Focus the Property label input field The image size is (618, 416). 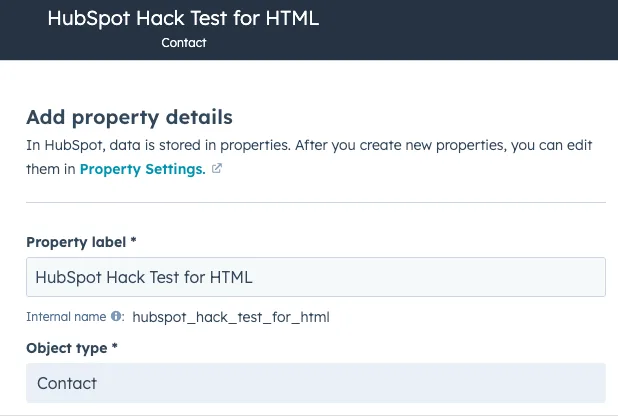click(316, 277)
